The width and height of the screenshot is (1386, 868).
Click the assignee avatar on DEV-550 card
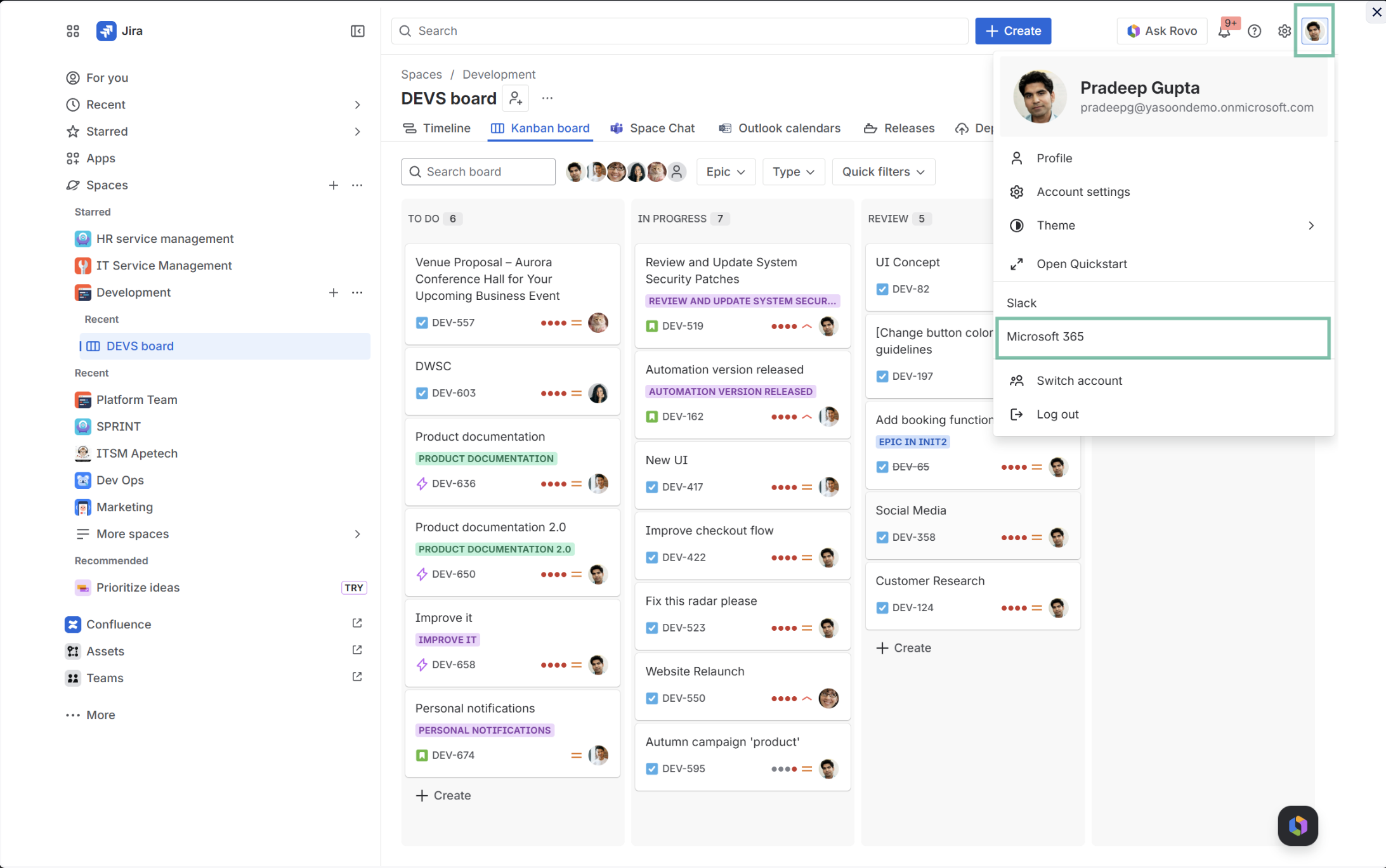pyautogui.click(x=828, y=698)
